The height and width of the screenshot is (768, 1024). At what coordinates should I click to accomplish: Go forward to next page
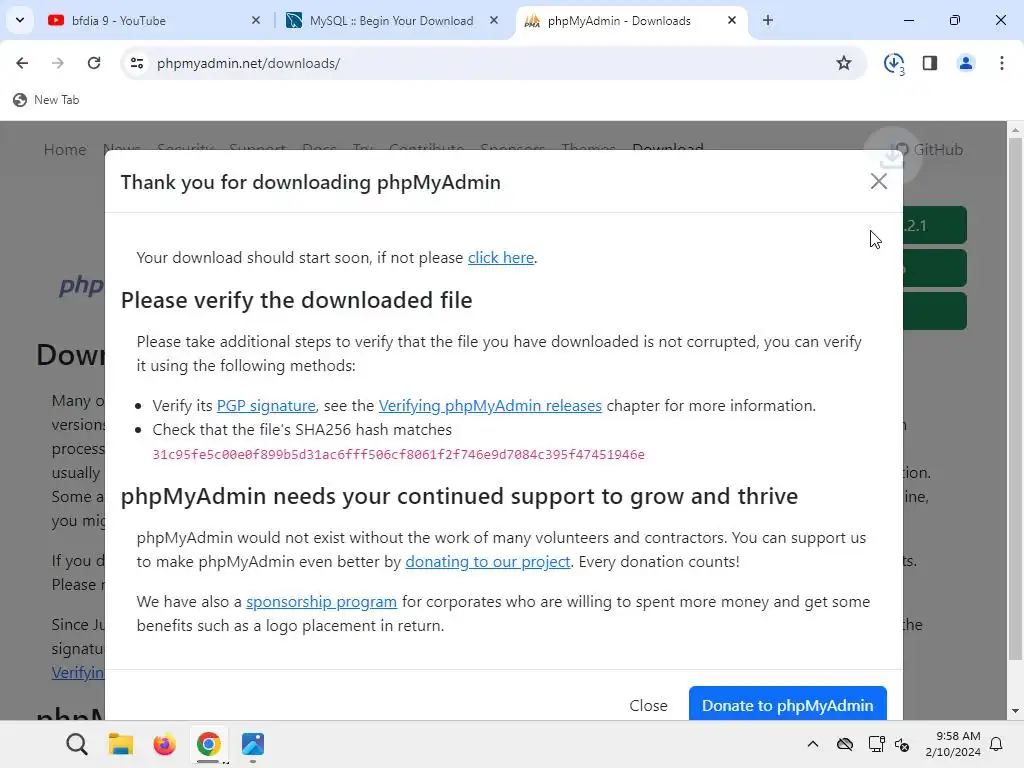point(58,63)
